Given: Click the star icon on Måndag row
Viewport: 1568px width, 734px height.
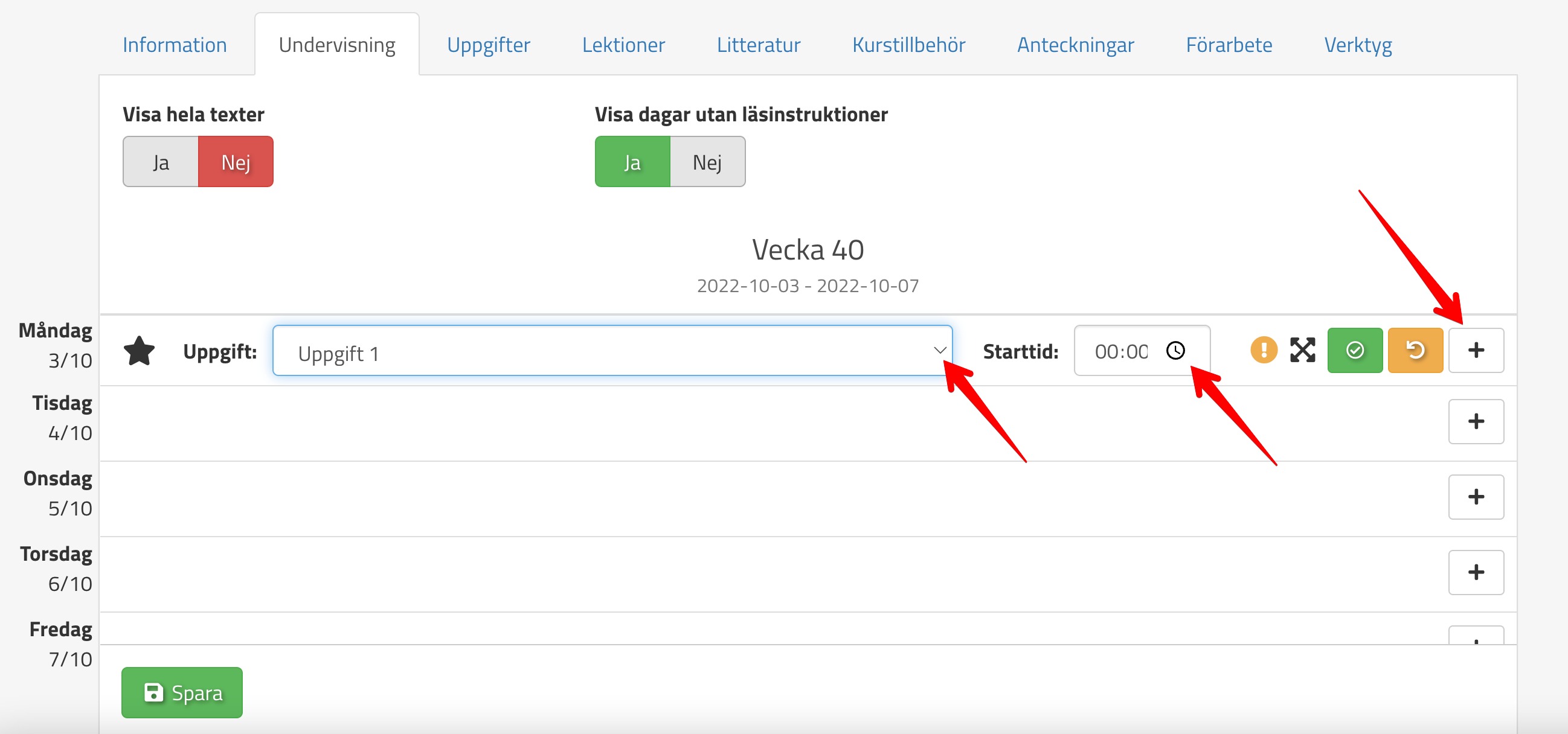Looking at the screenshot, I should (140, 351).
